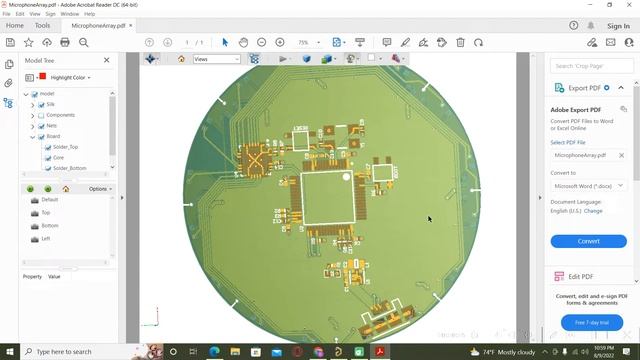Toggle the Board checkbox
640x360 pixels.
pos(41,137)
